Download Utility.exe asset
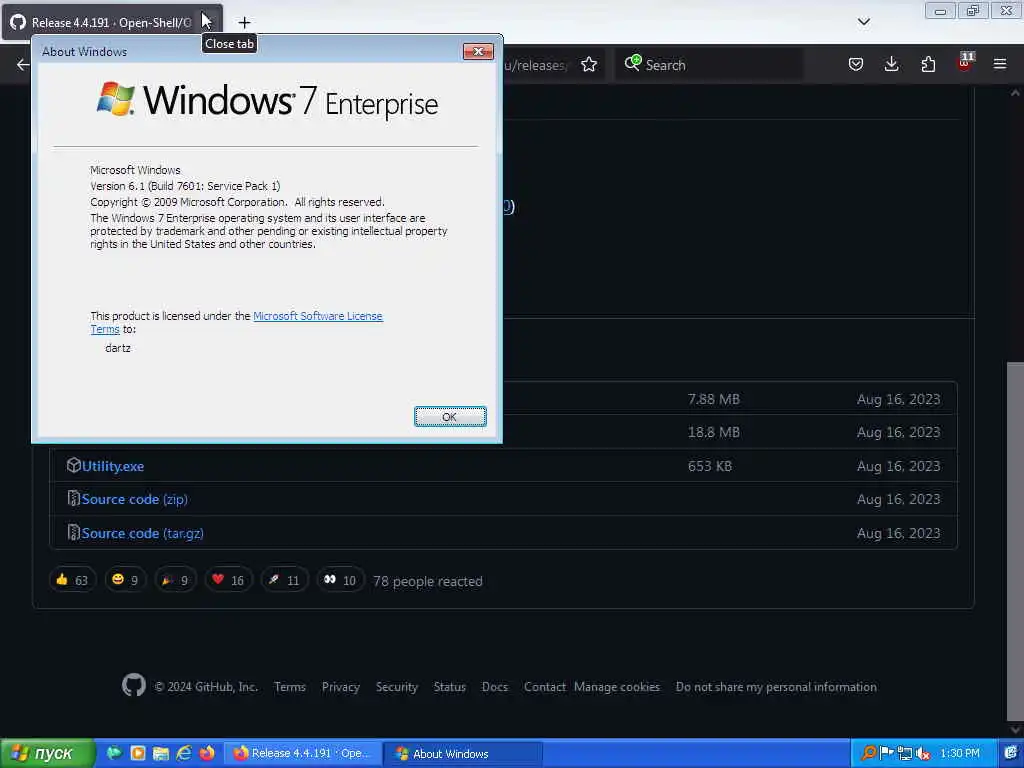Viewport: 1024px width, 768px height. (112, 466)
